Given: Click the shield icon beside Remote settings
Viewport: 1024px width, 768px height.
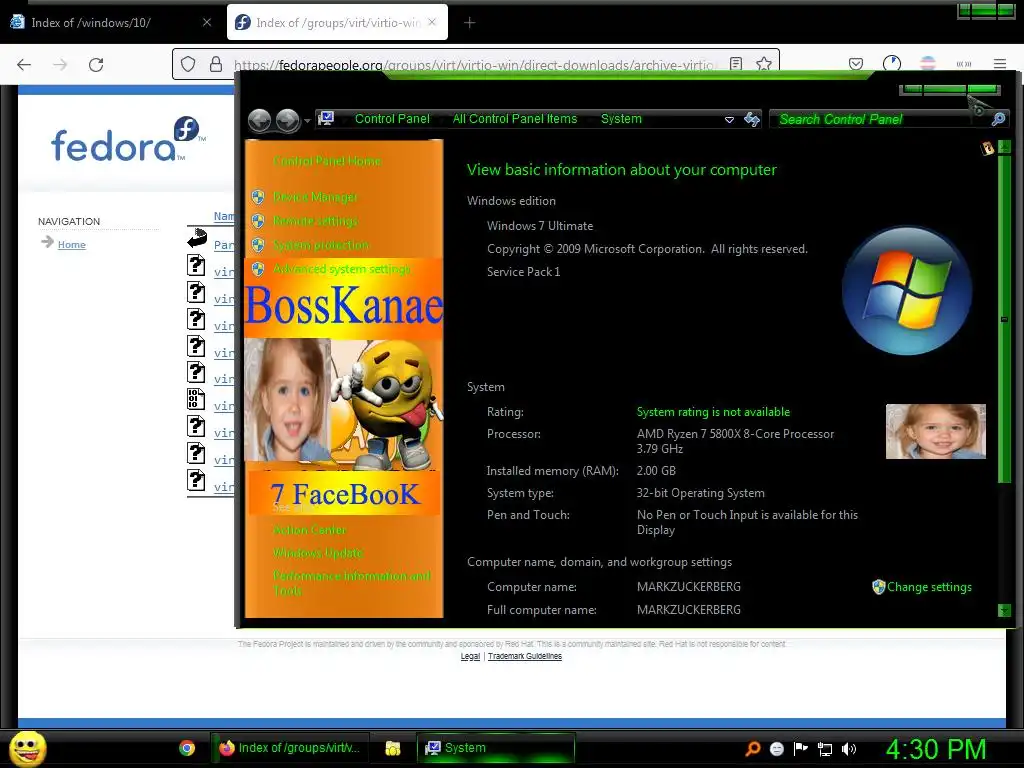Looking at the screenshot, I should (258, 221).
